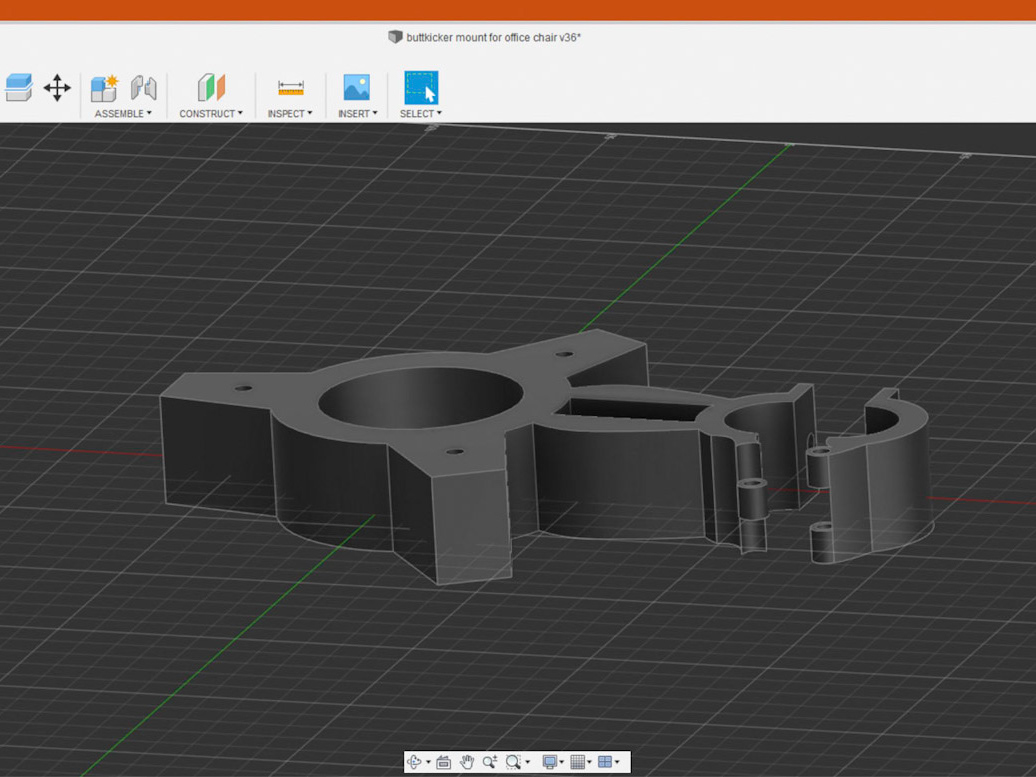Click the Zoom Window fit icon
This screenshot has height=777, width=1036.
click(514, 762)
